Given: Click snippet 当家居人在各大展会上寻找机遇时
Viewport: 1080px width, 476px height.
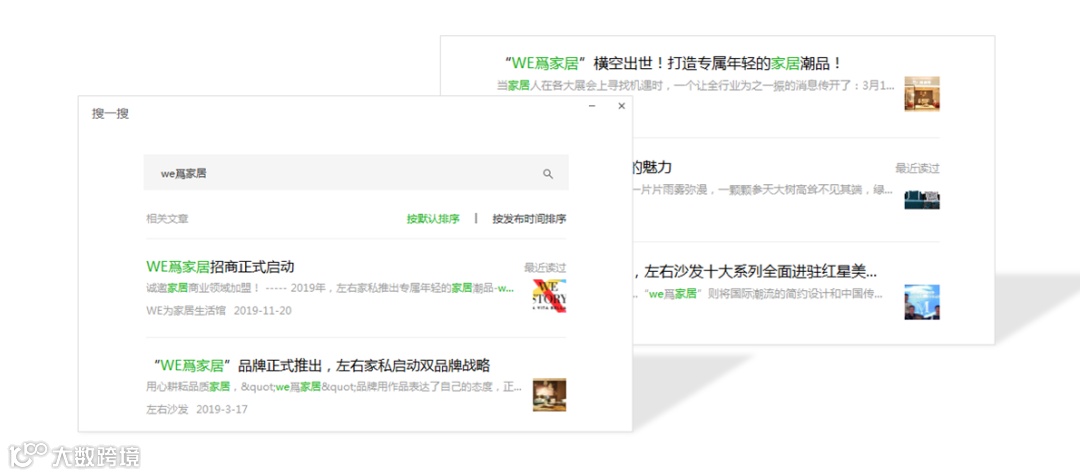Looking at the screenshot, I should click(x=695, y=85).
